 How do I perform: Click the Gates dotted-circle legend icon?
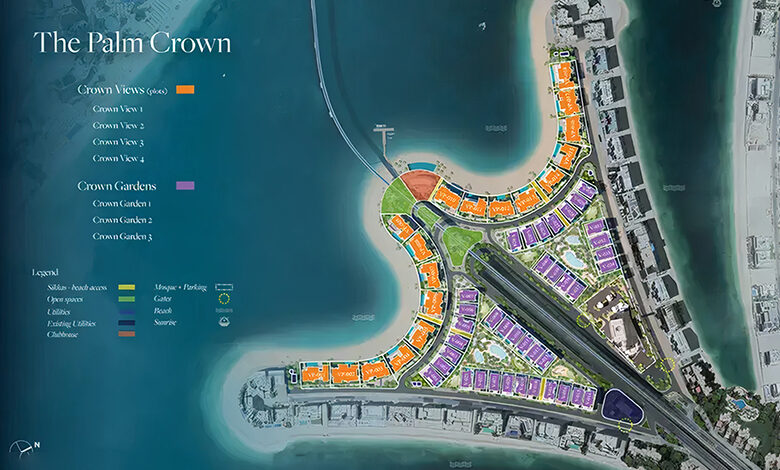click(x=225, y=297)
